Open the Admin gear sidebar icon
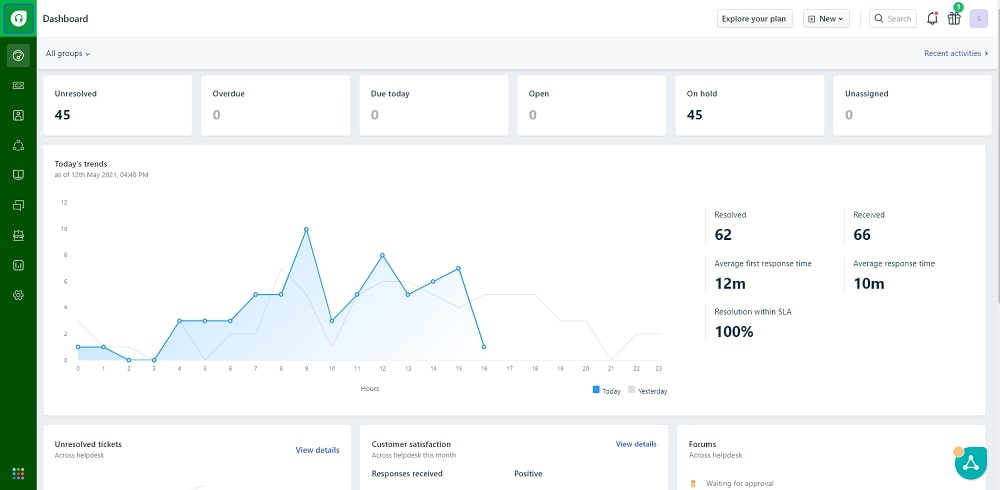This screenshot has height=490, width=1000. point(18,295)
